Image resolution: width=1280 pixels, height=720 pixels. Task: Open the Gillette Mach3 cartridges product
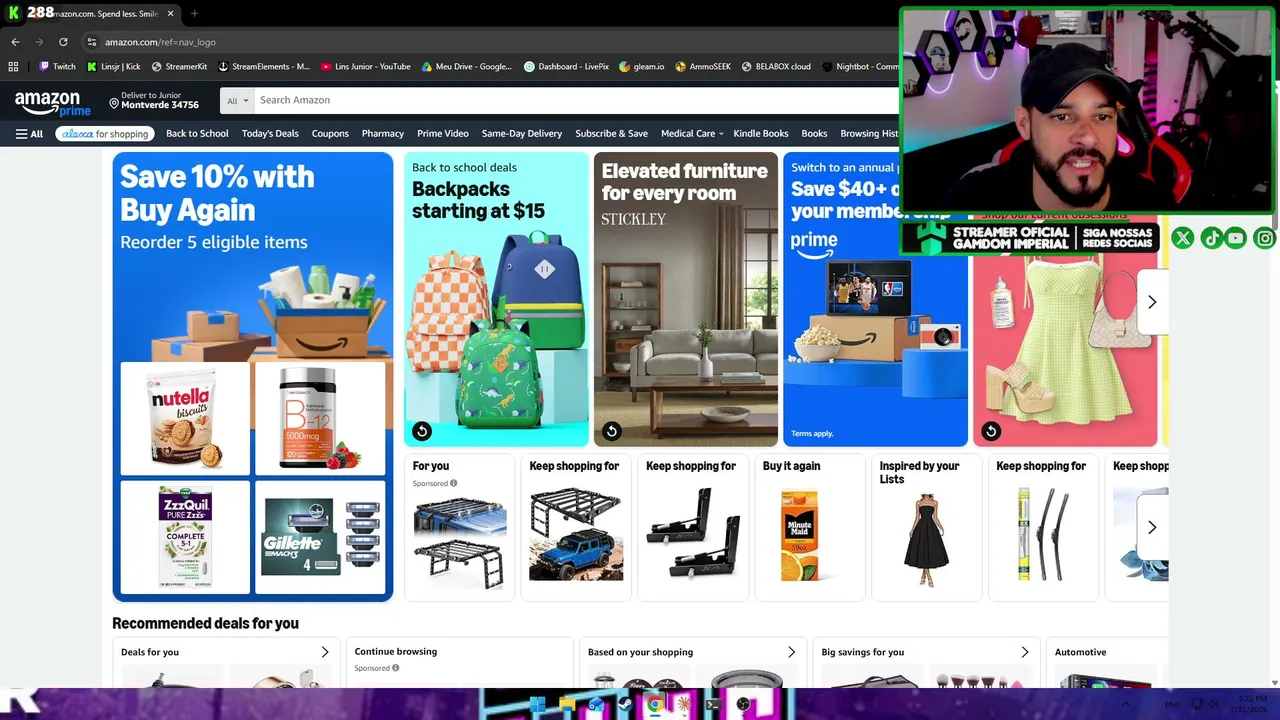(x=320, y=537)
